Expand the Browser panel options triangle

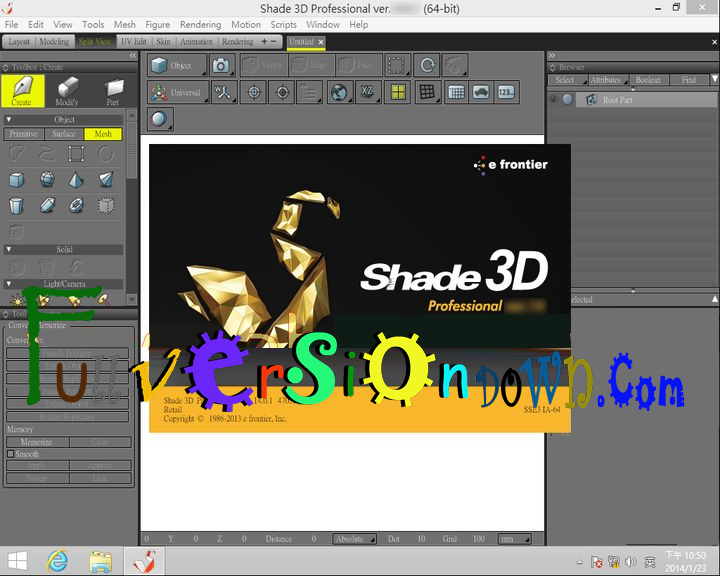pyautogui.click(x=714, y=79)
